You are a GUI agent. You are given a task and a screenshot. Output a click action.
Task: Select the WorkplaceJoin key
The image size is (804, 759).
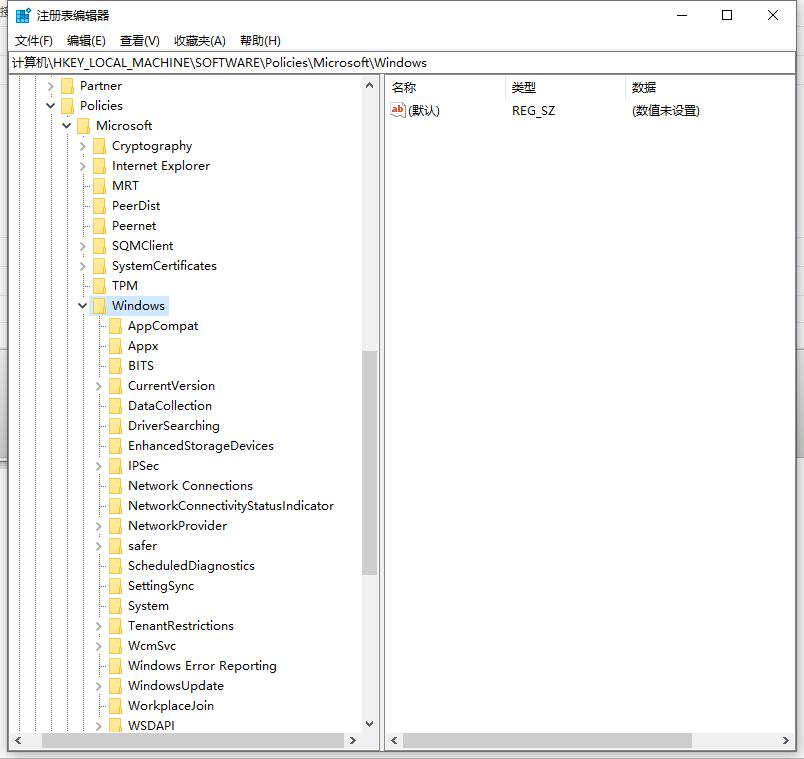coord(171,706)
